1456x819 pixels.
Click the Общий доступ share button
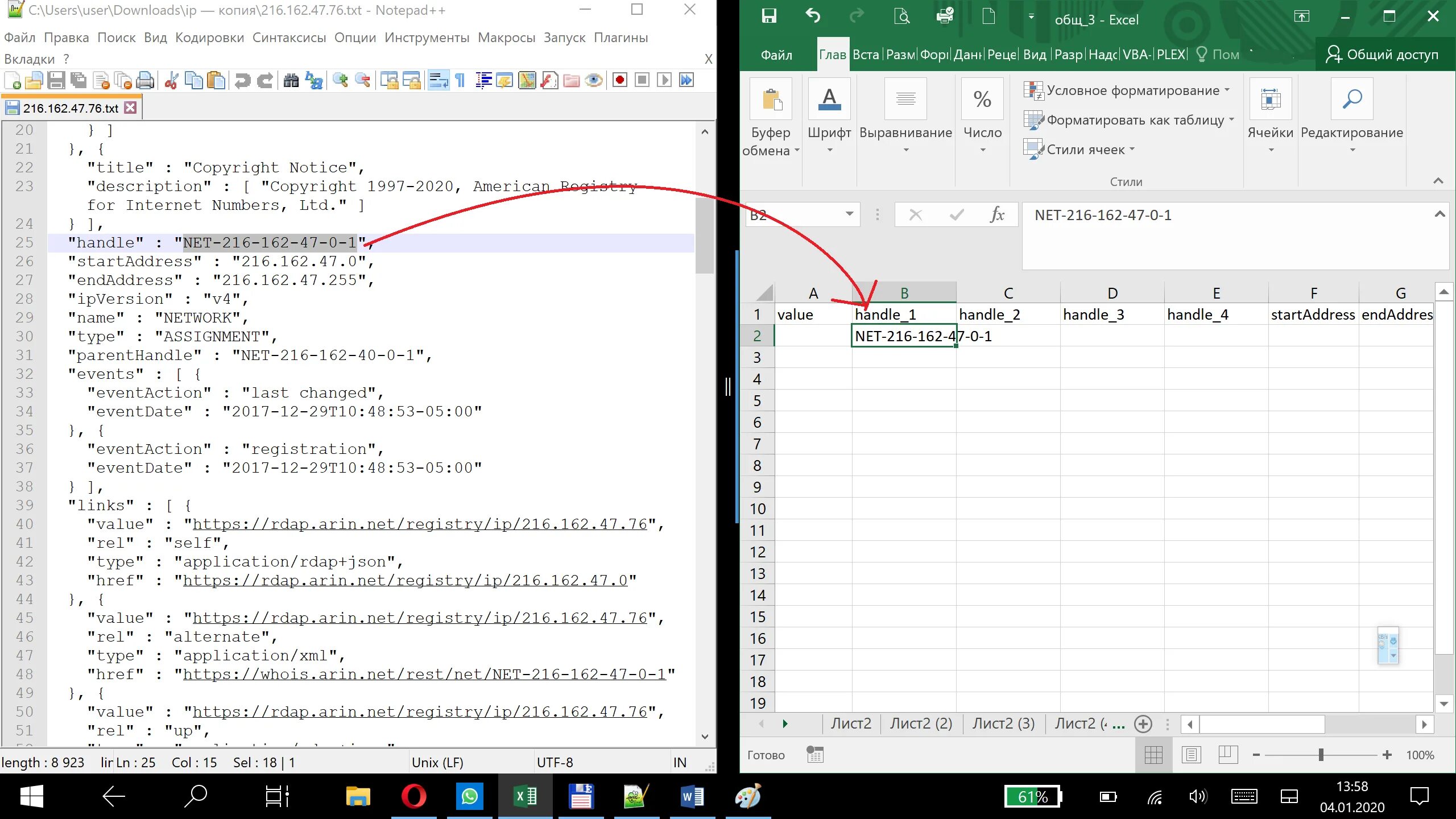tap(1382, 55)
